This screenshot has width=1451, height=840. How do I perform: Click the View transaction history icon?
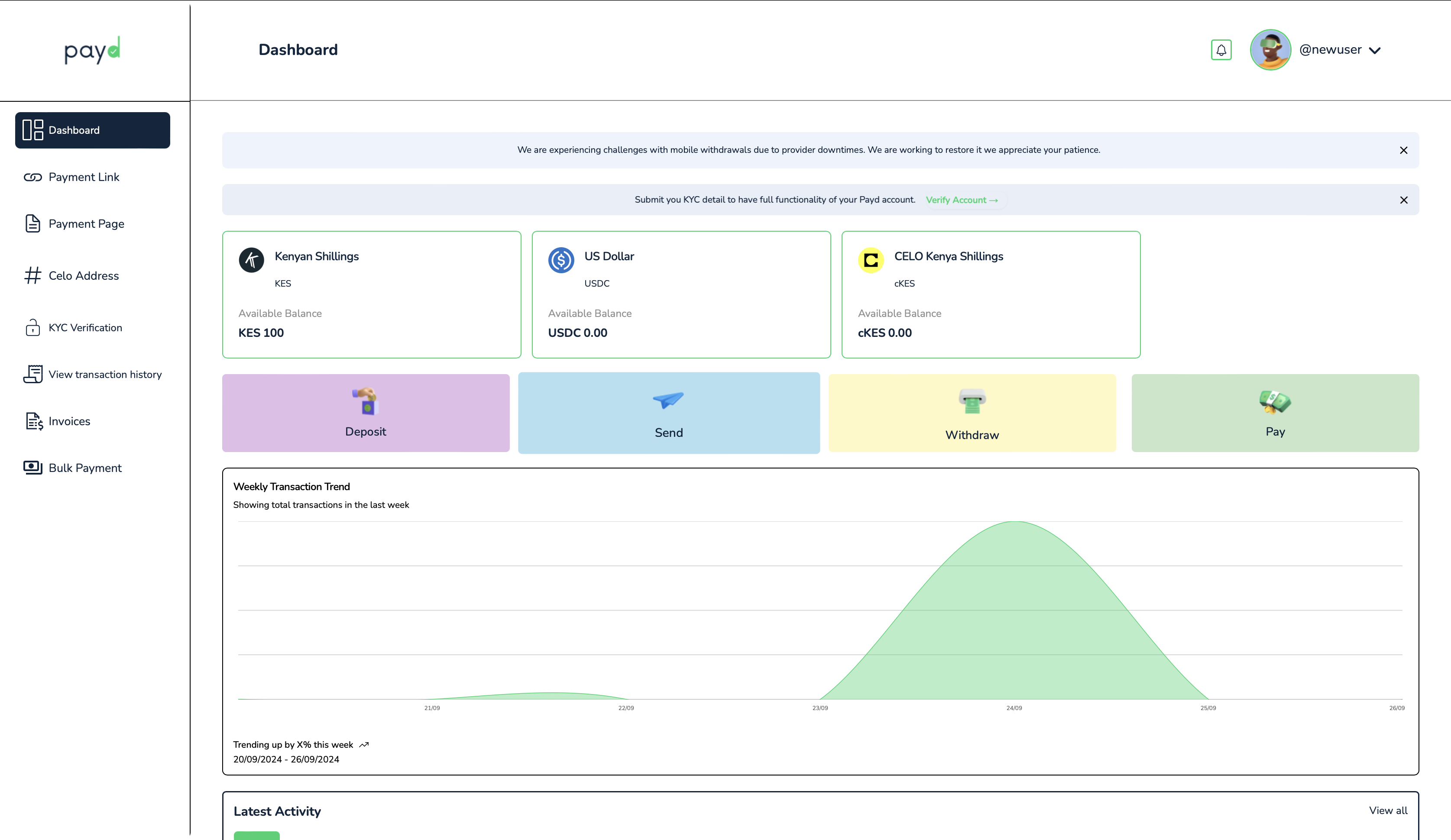33,374
